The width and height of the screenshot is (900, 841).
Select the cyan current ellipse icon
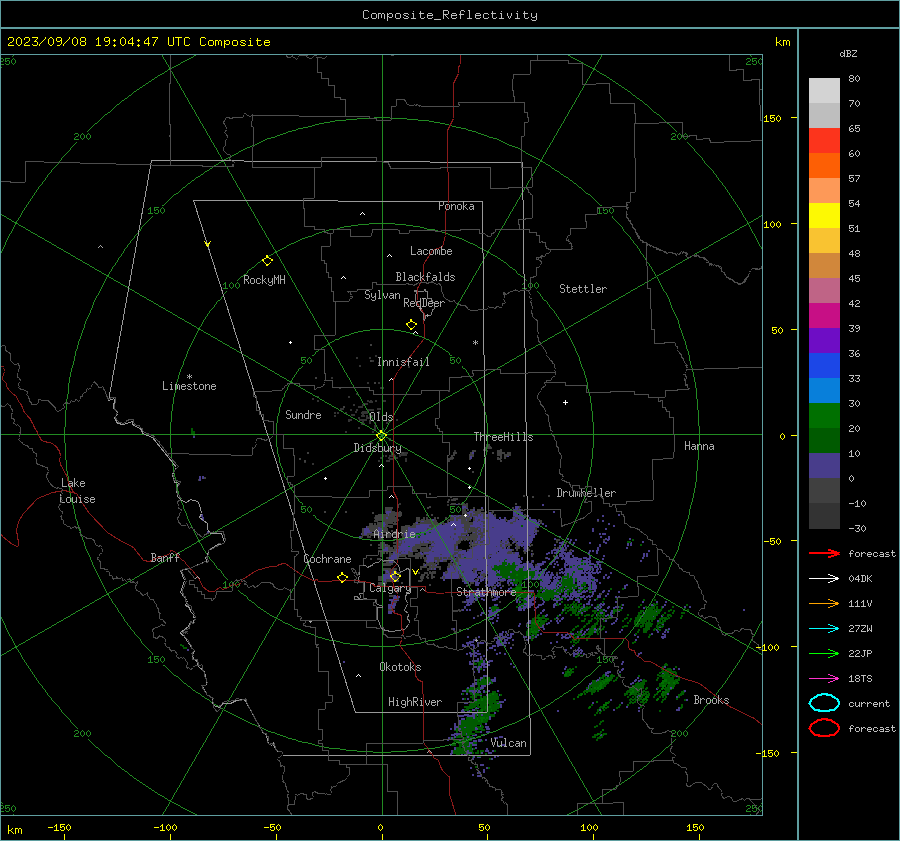pyautogui.click(x=824, y=703)
